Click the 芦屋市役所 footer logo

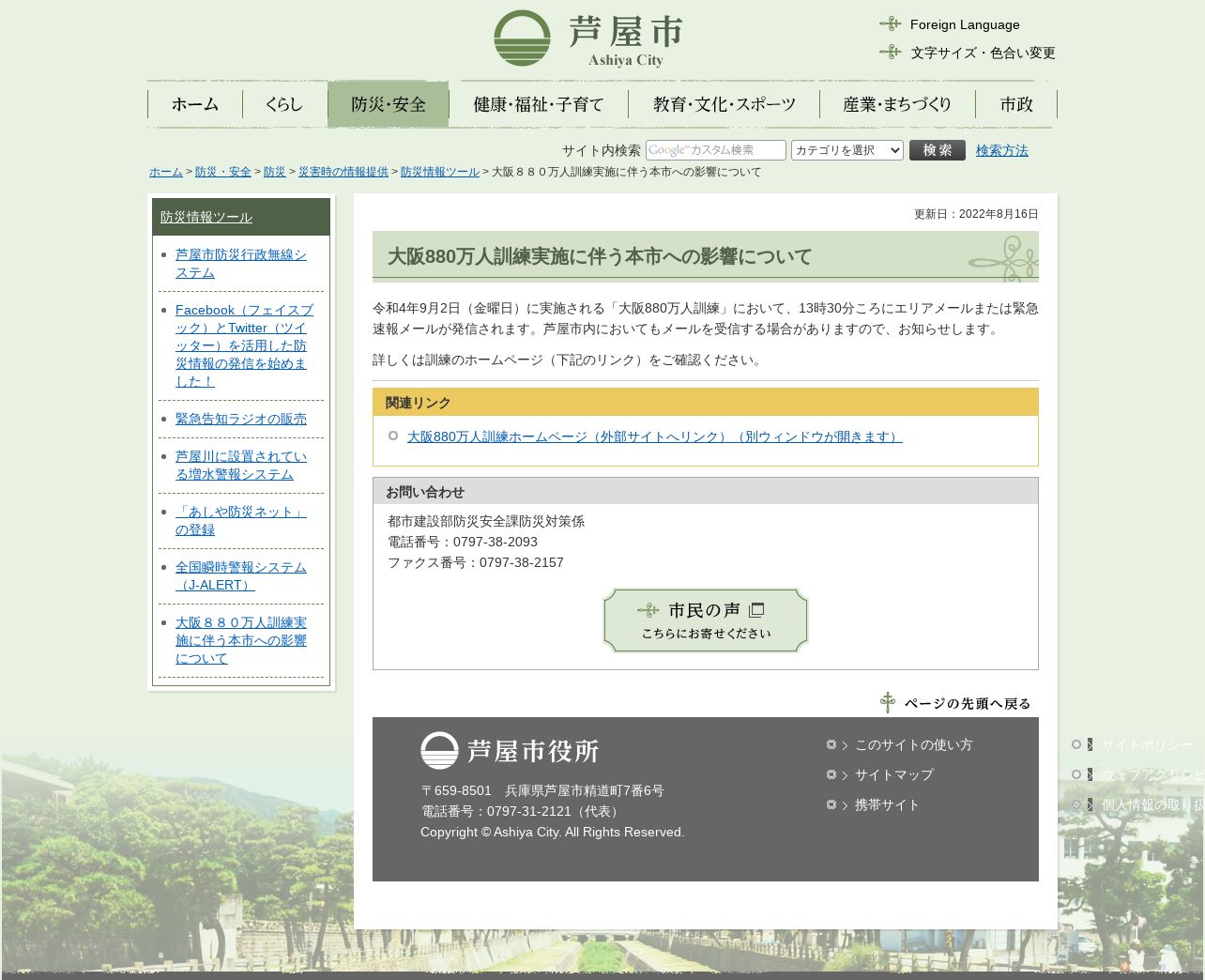pos(510,751)
